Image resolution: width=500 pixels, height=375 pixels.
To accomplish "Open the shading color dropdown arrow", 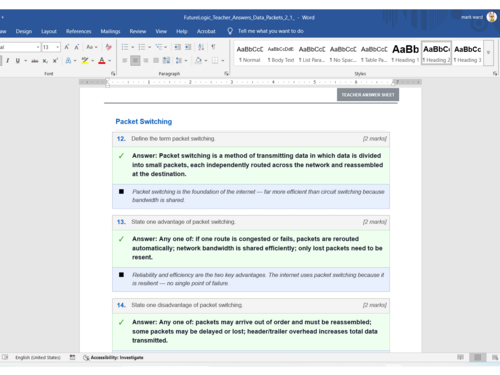I will (x=206, y=61).
